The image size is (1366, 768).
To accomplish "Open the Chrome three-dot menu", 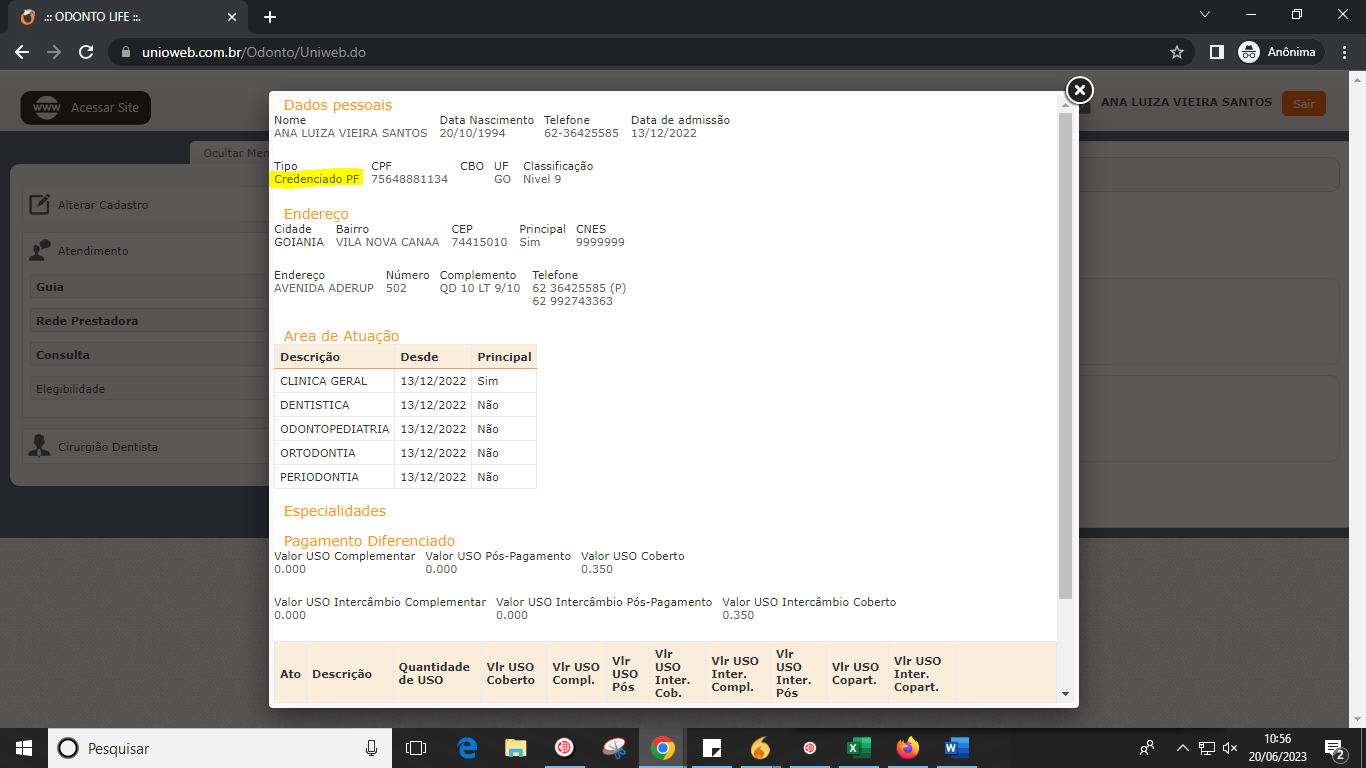I will 1345,52.
